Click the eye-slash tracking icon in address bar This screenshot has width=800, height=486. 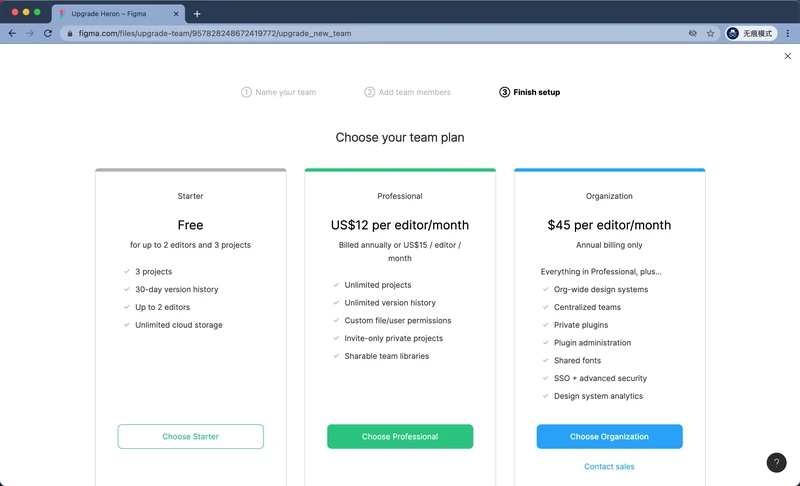tap(692, 33)
